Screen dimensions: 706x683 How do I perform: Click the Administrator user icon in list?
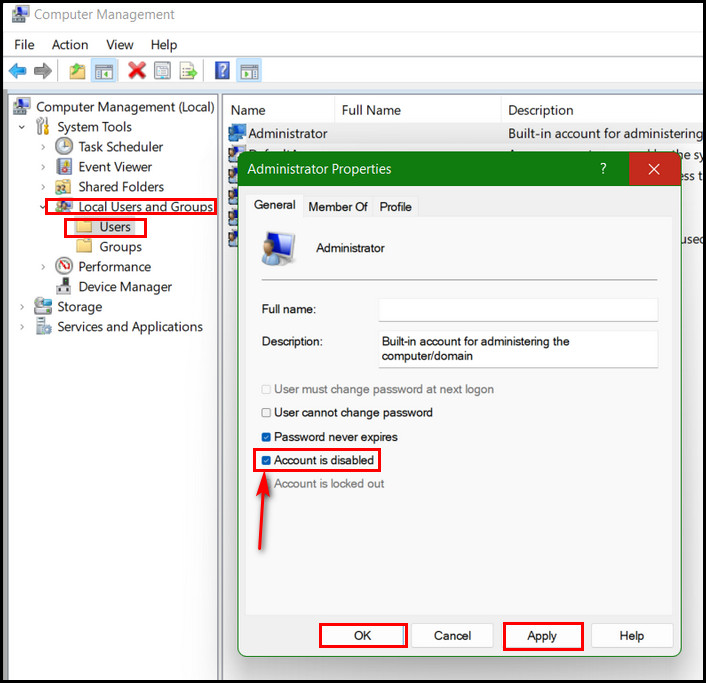coord(237,133)
